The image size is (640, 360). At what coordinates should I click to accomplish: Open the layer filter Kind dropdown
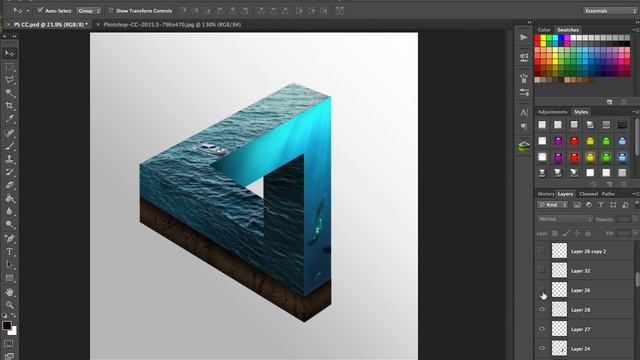(x=553, y=205)
